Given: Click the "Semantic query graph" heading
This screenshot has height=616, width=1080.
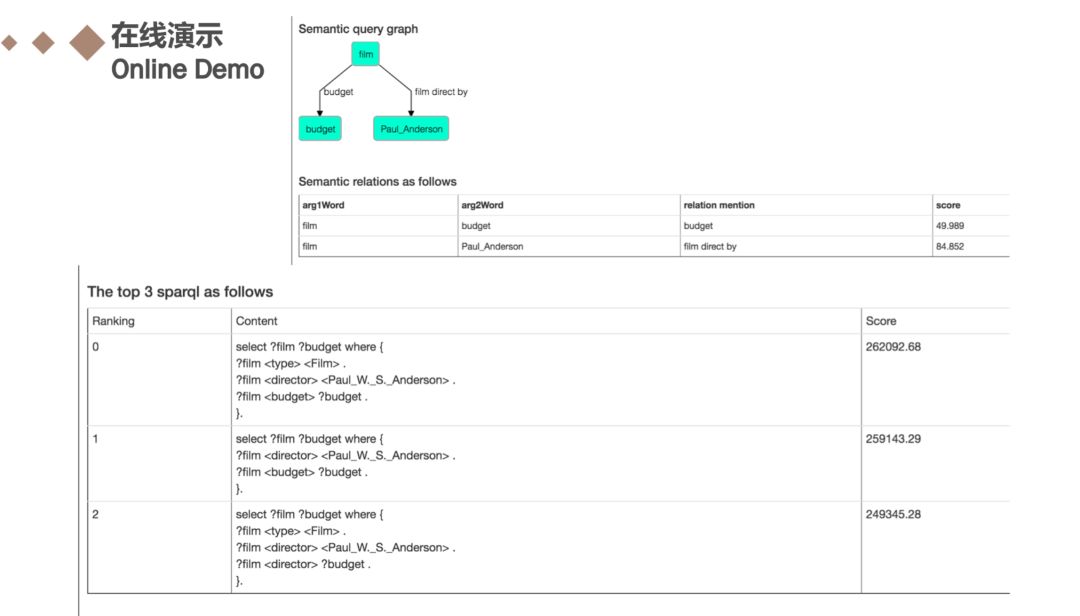Looking at the screenshot, I should tap(358, 29).
